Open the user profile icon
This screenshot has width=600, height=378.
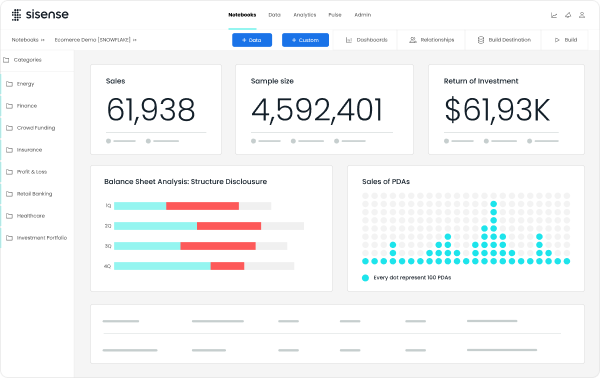[x=582, y=15]
